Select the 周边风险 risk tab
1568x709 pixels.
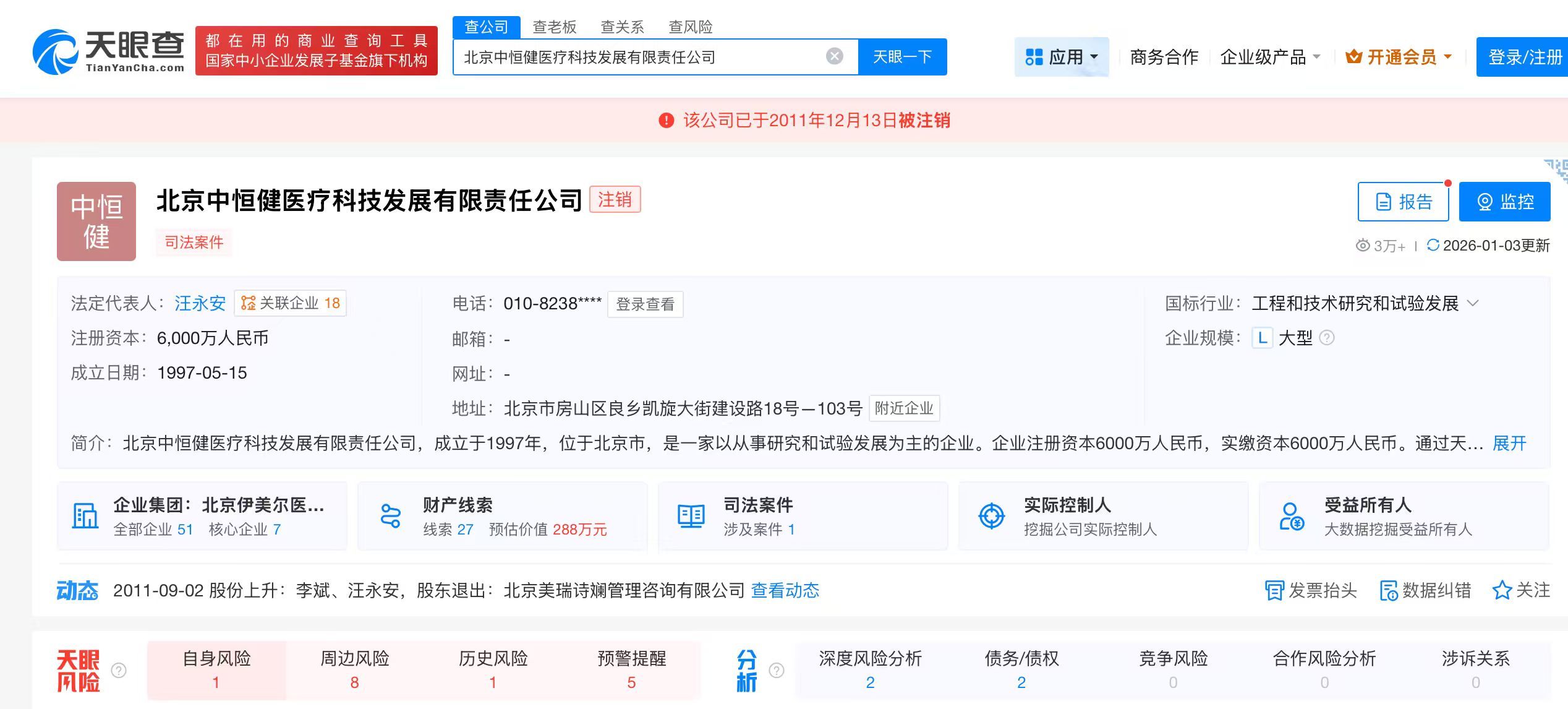click(354, 669)
